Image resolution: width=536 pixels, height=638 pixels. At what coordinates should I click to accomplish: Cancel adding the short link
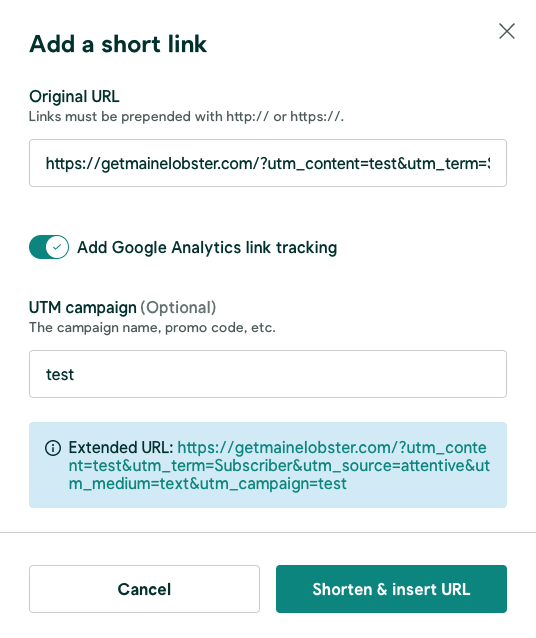[144, 589]
